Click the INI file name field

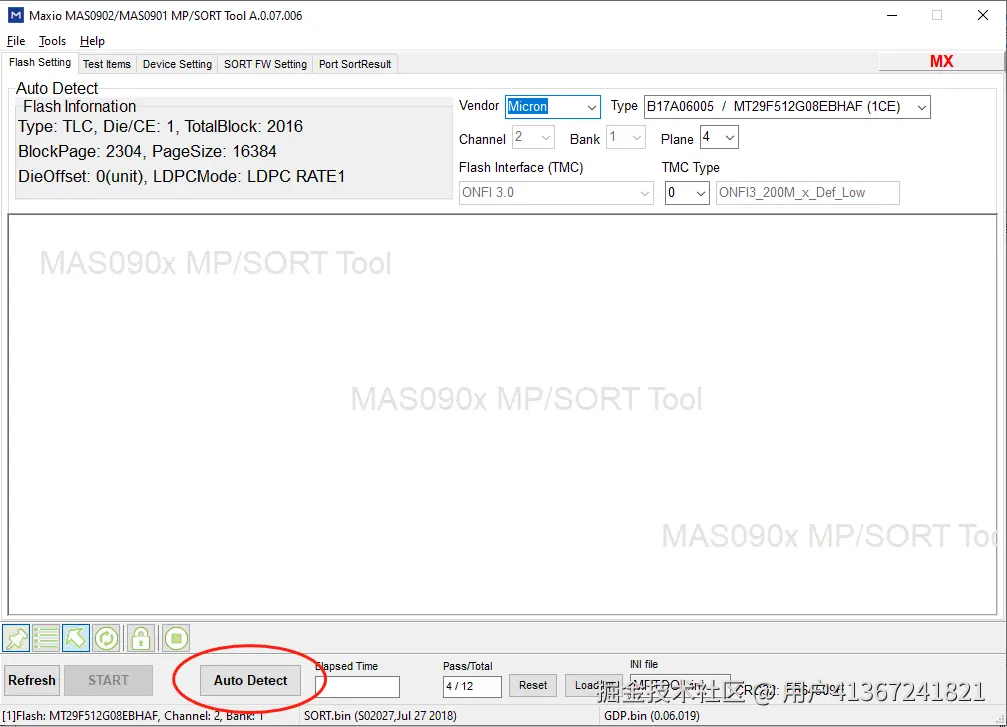click(680, 685)
